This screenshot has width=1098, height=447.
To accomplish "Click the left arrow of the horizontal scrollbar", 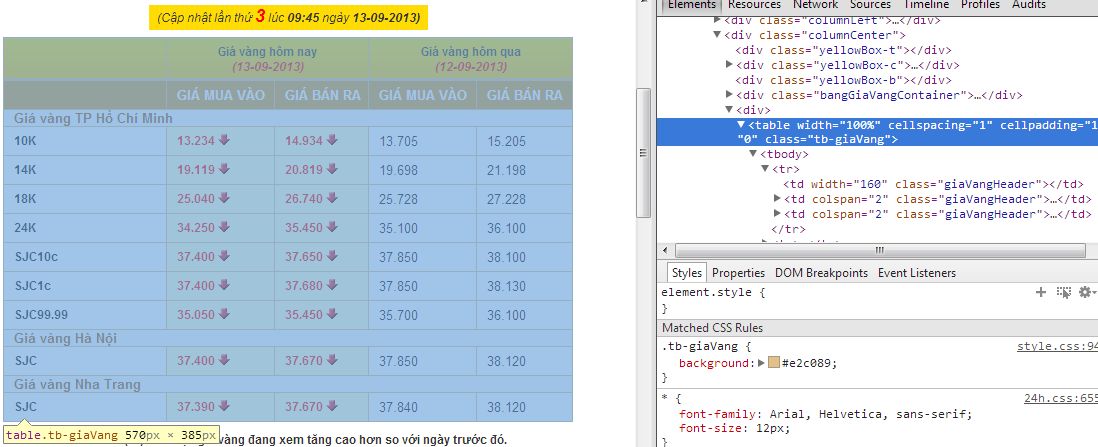I will tap(666, 250).
